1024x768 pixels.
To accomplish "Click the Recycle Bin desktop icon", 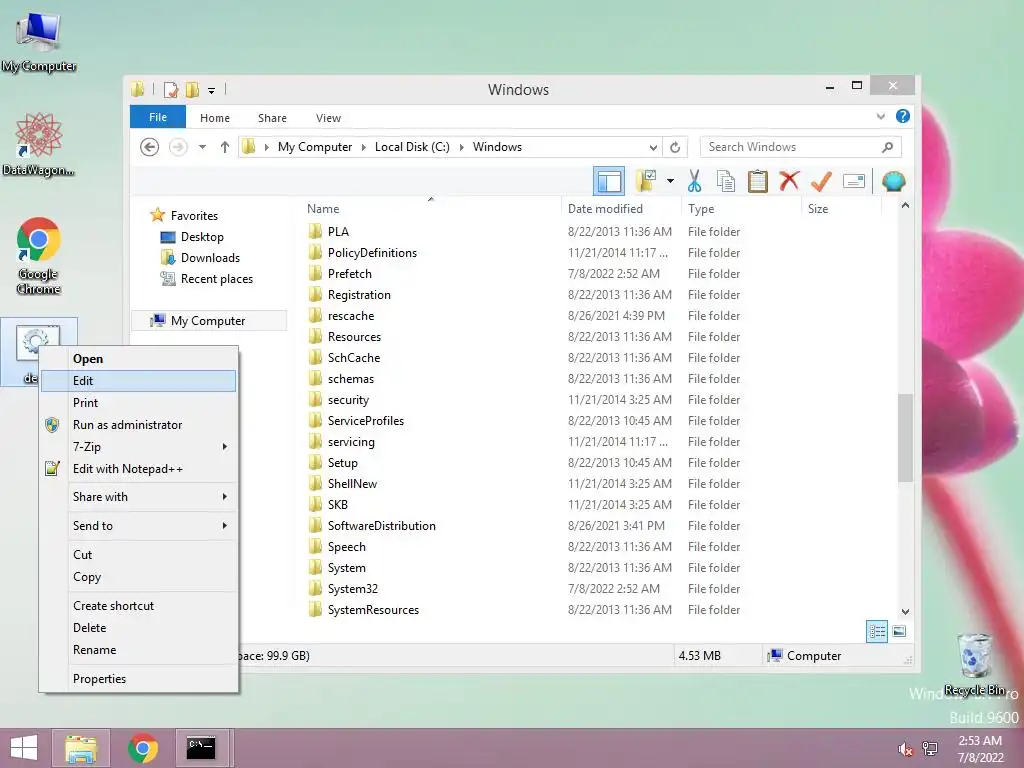I will pyautogui.click(x=975, y=664).
